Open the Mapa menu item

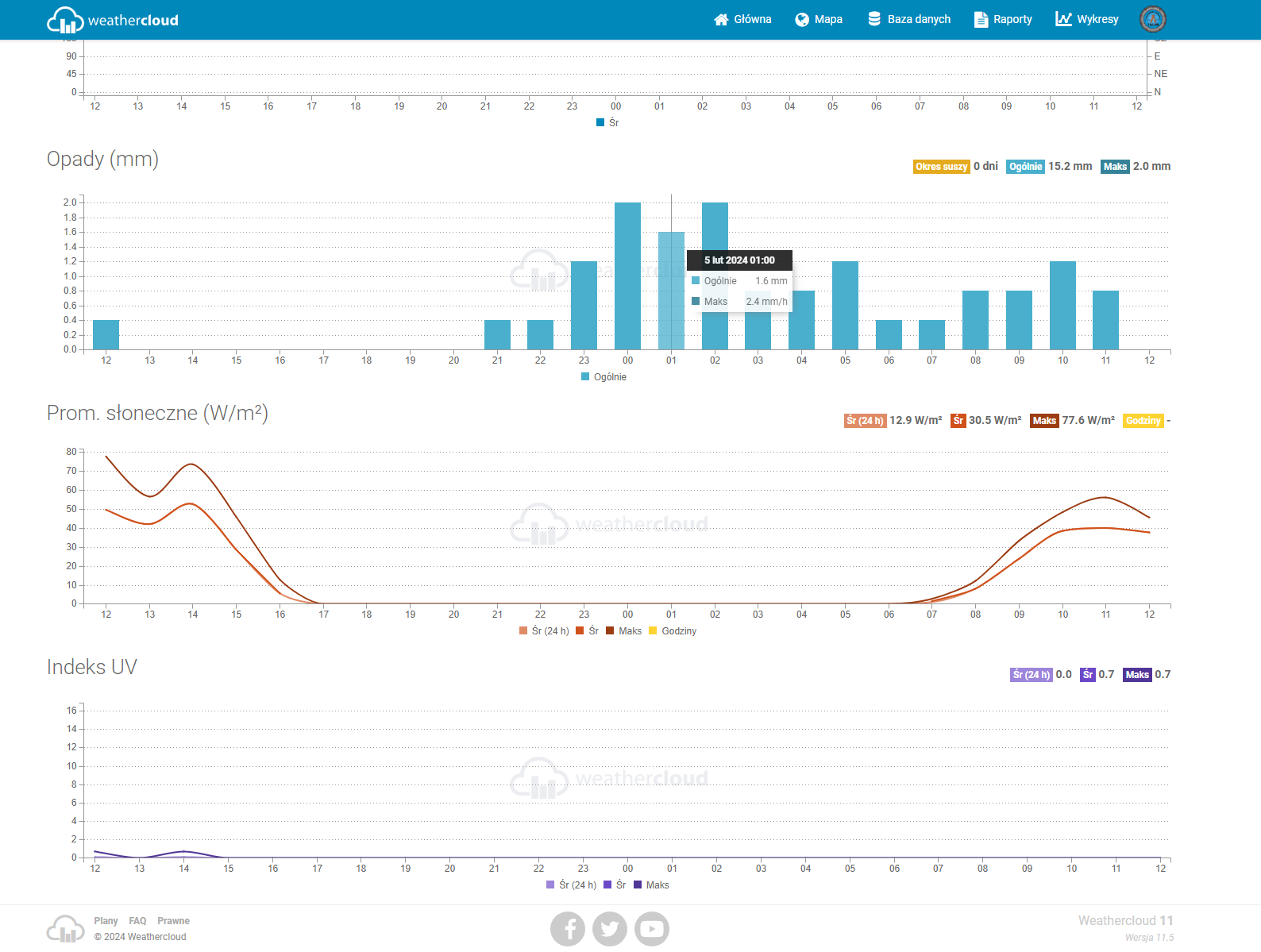[819, 19]
